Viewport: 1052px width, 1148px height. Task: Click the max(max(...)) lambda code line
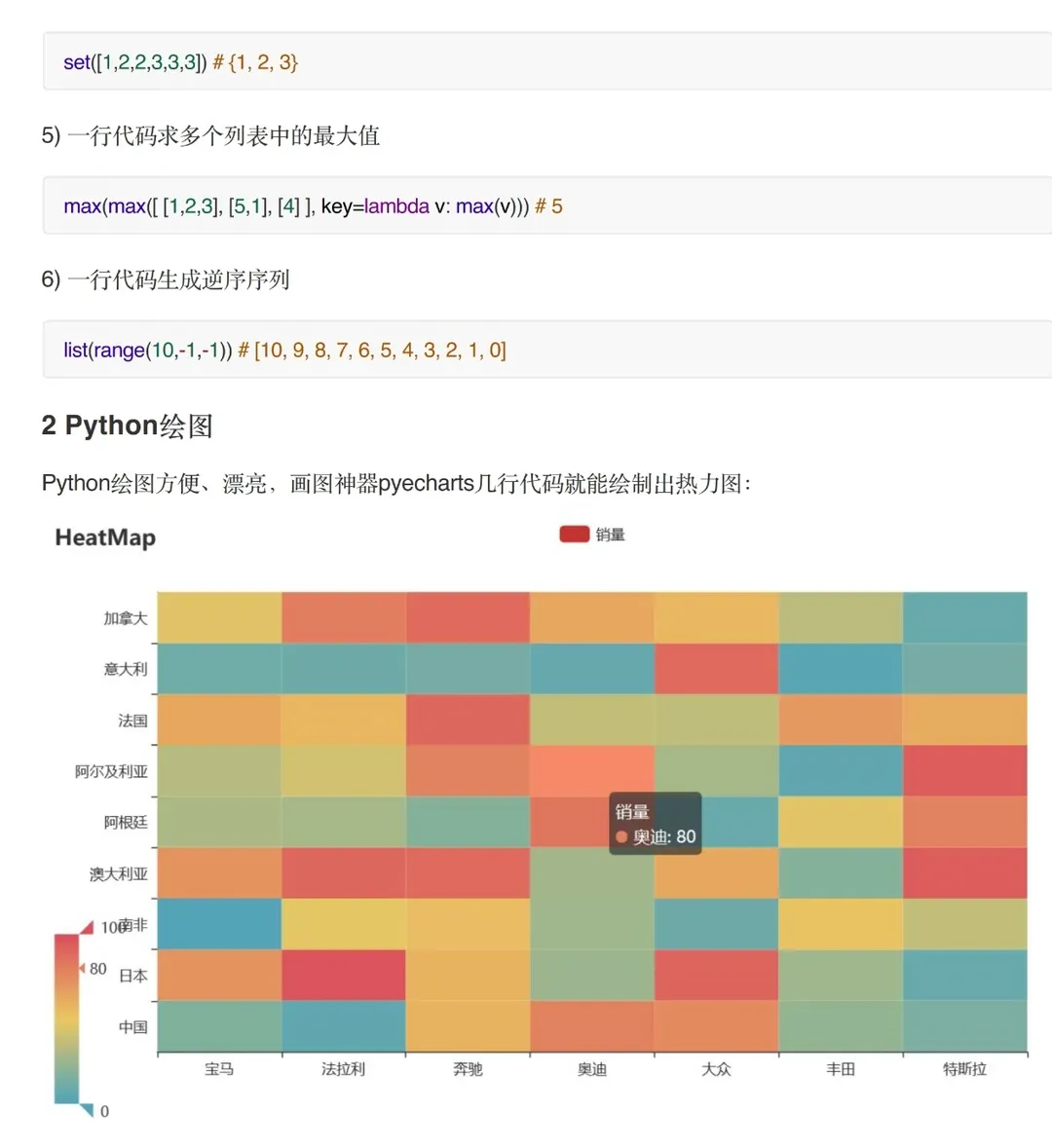[x=313, y=206]
